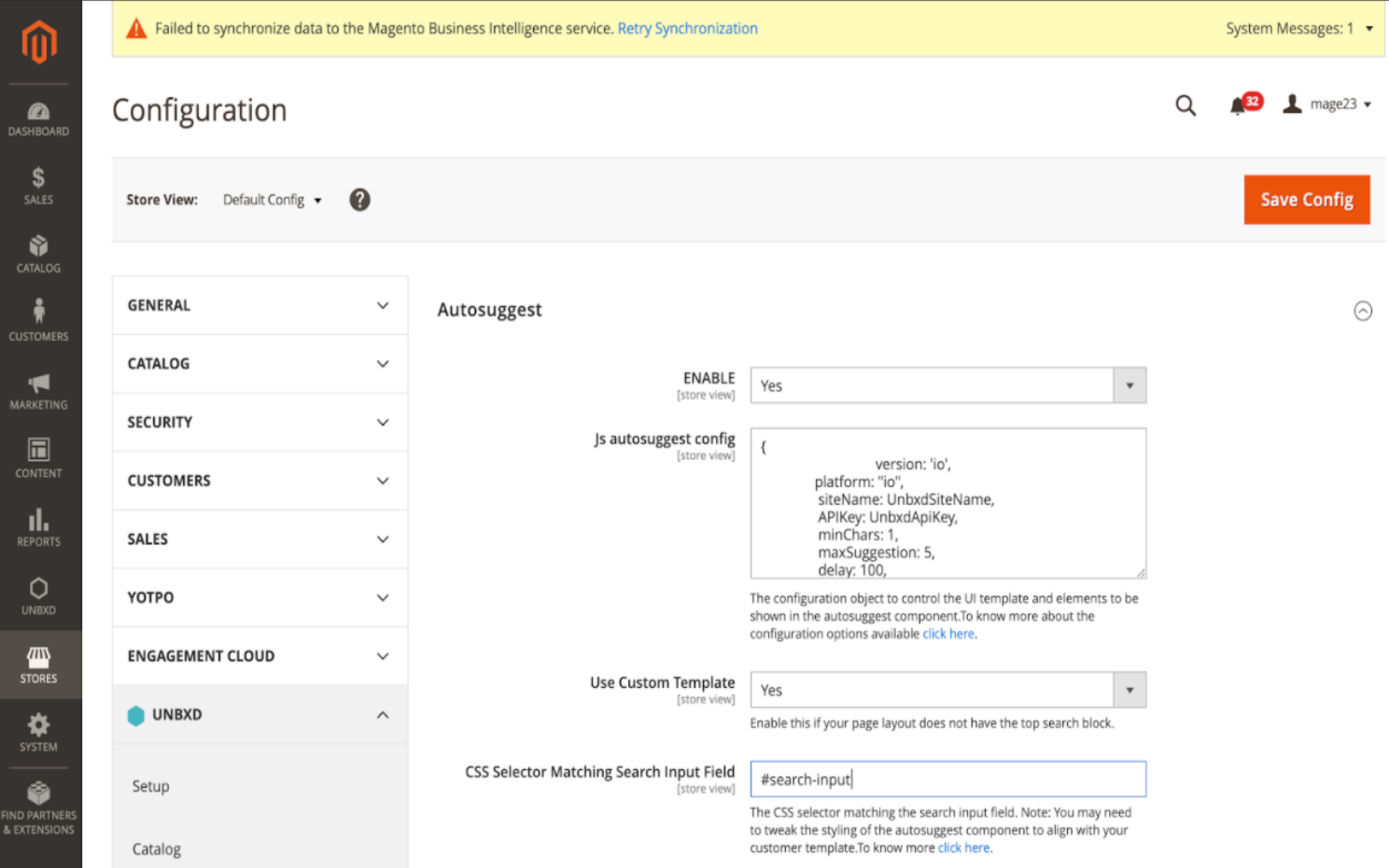
Task: Click the Configuration page title
Action: click(199, 110)
